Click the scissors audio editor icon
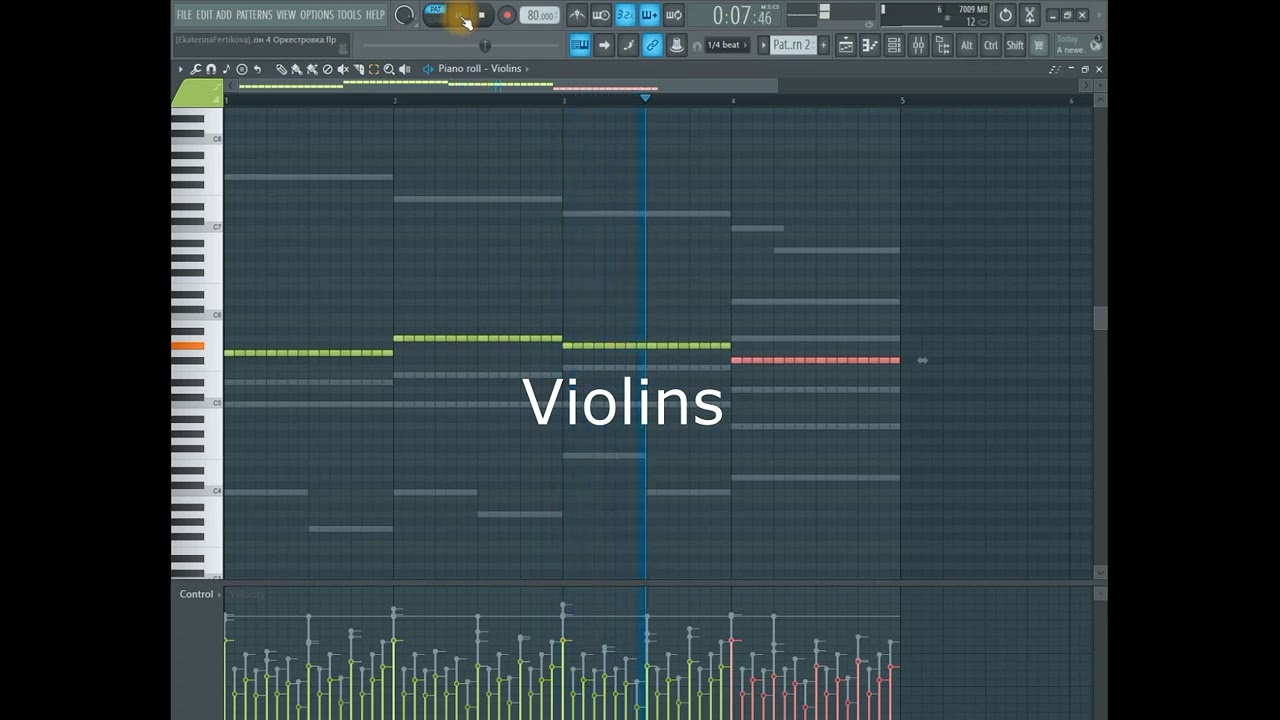 click(x=1029, y=15)
